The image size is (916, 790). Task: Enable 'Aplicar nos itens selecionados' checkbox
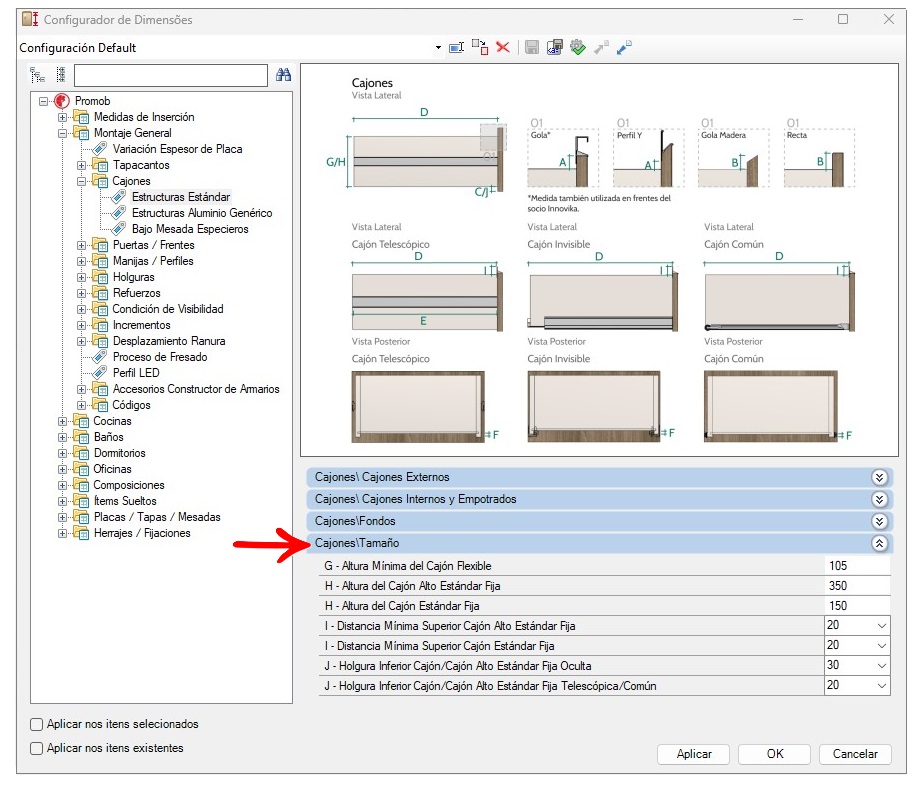37,724
